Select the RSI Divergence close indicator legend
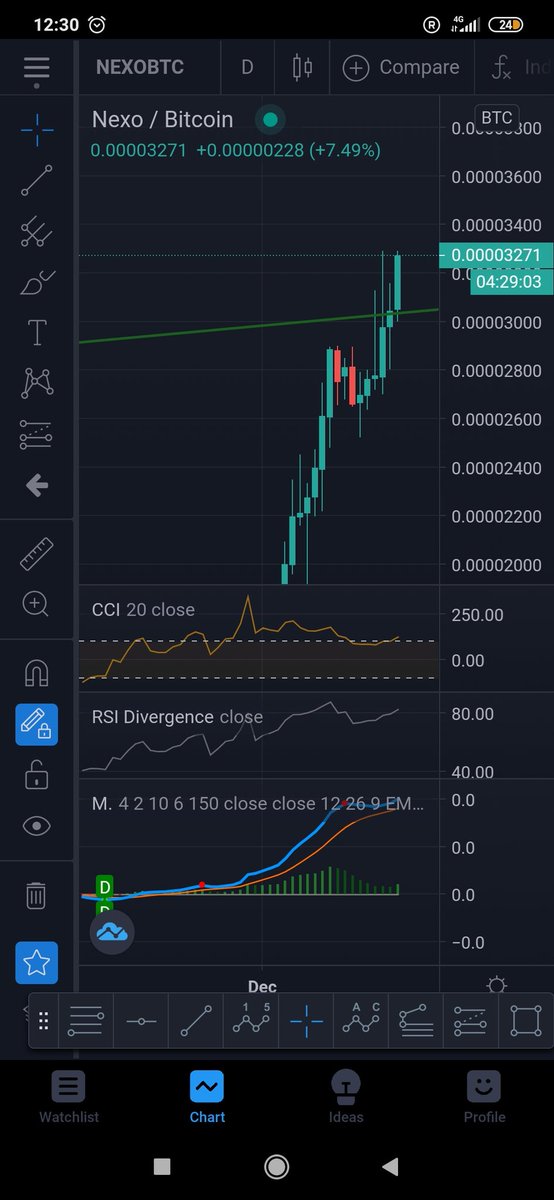Screen dimensions: 554x1200 tap(177, 717)
